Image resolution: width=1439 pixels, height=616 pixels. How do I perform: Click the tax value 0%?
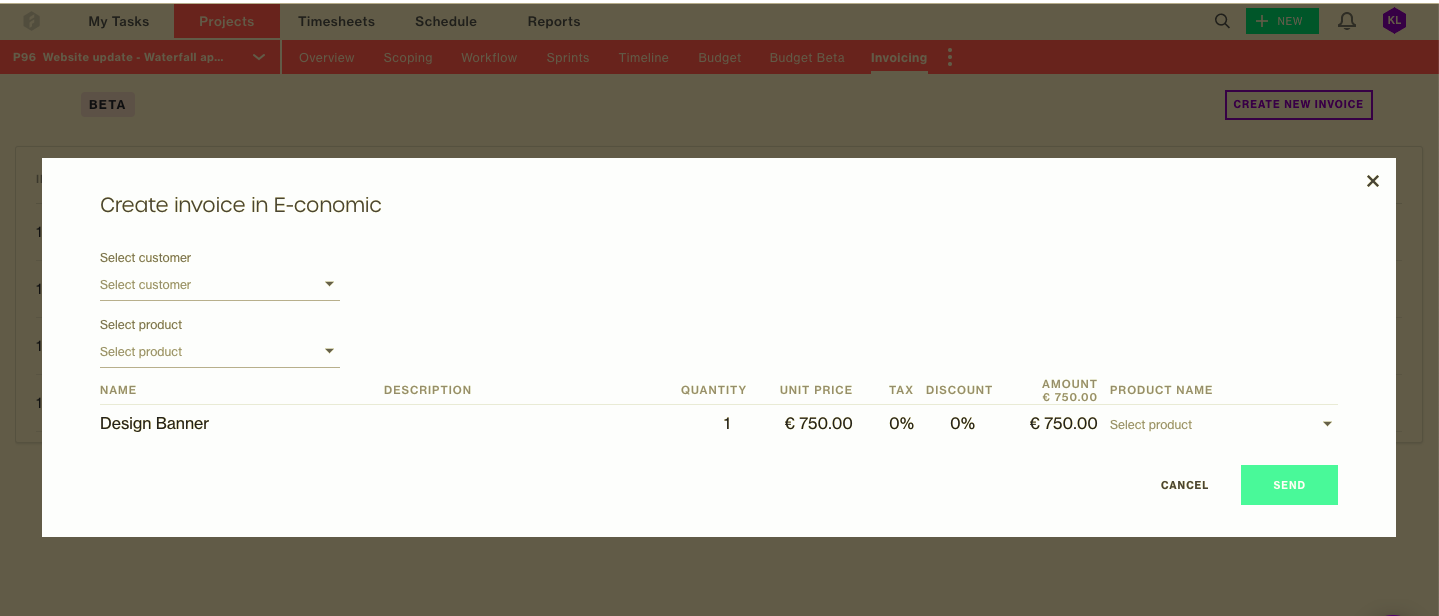tap(901, 424)
